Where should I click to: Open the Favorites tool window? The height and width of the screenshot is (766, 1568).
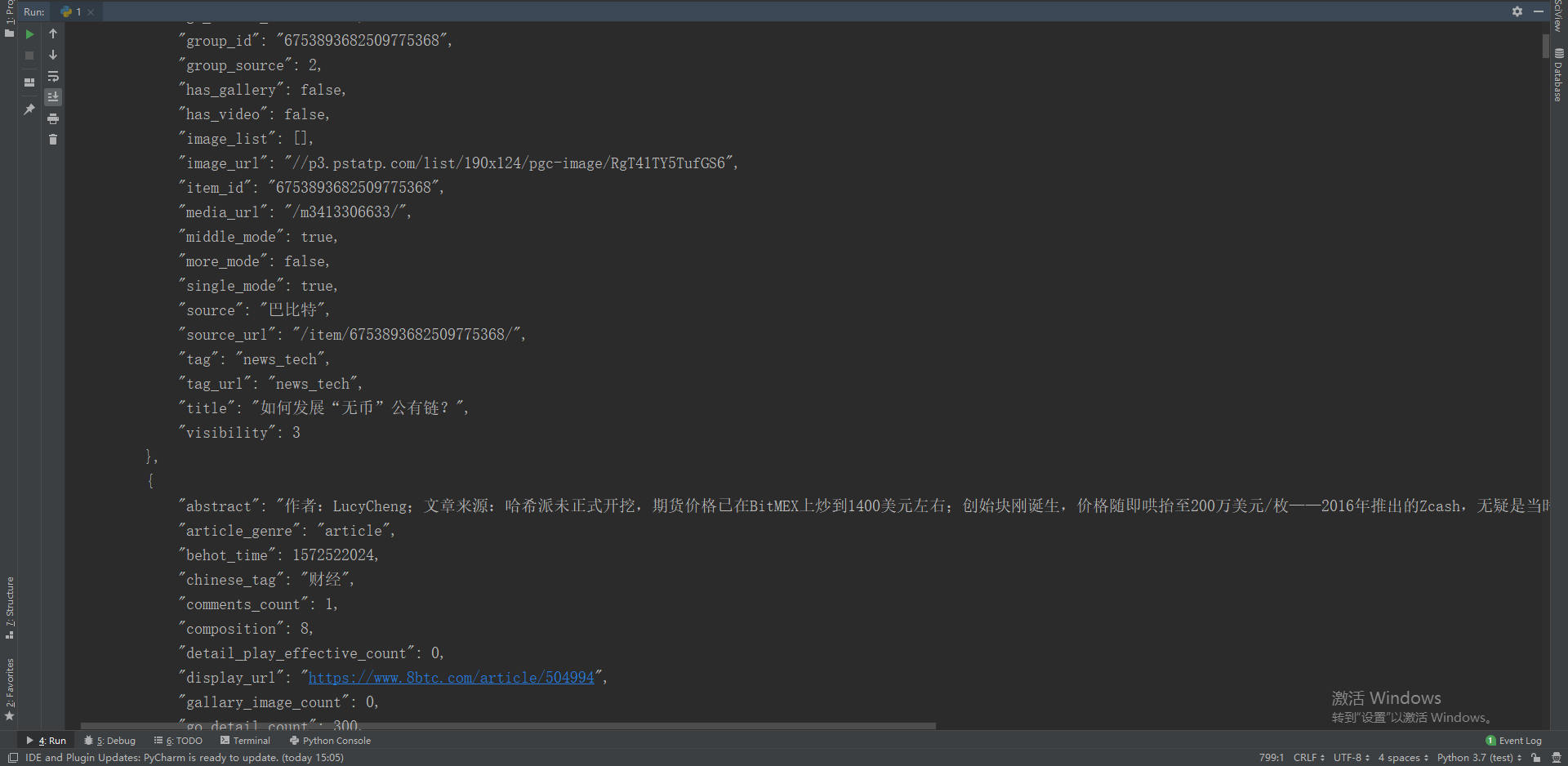9,689
